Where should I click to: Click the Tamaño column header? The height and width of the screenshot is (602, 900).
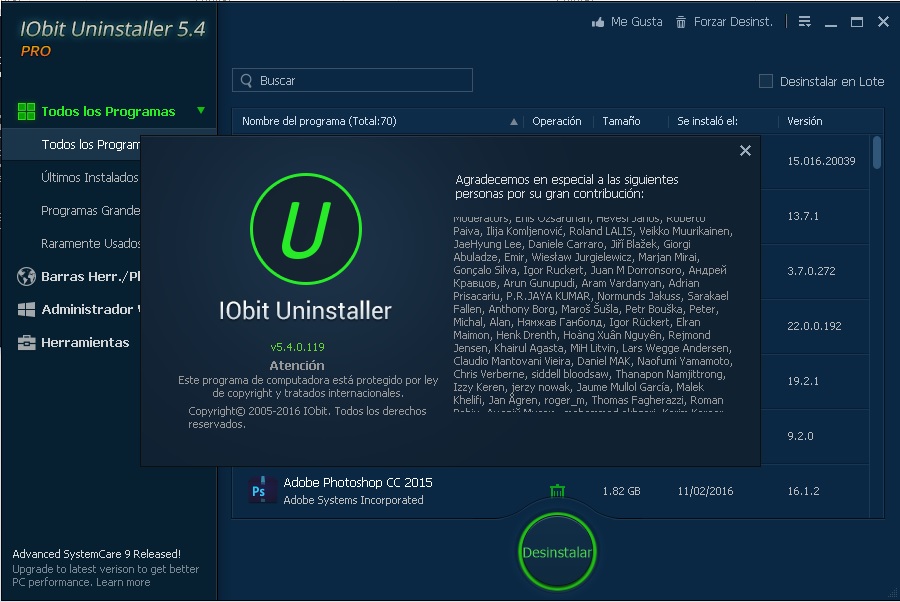coord(621,121)
